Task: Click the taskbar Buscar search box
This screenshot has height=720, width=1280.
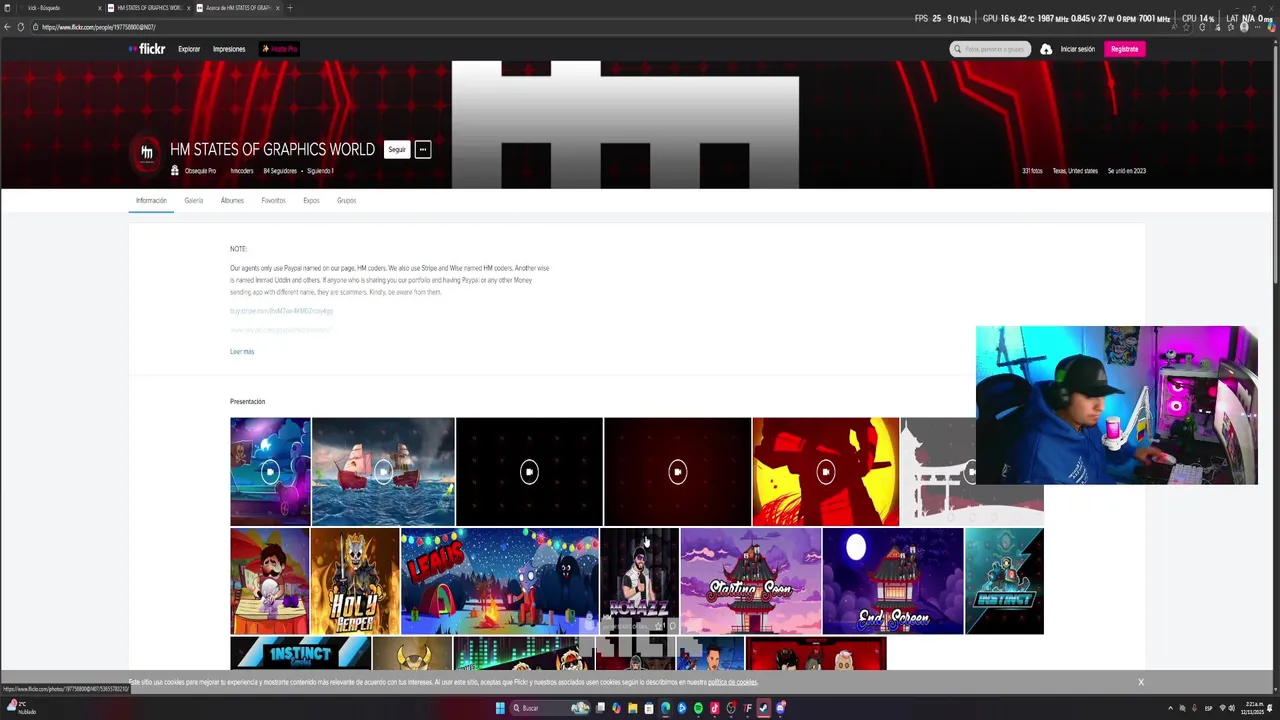Action: pyautogui.click(x=550, y=708)
